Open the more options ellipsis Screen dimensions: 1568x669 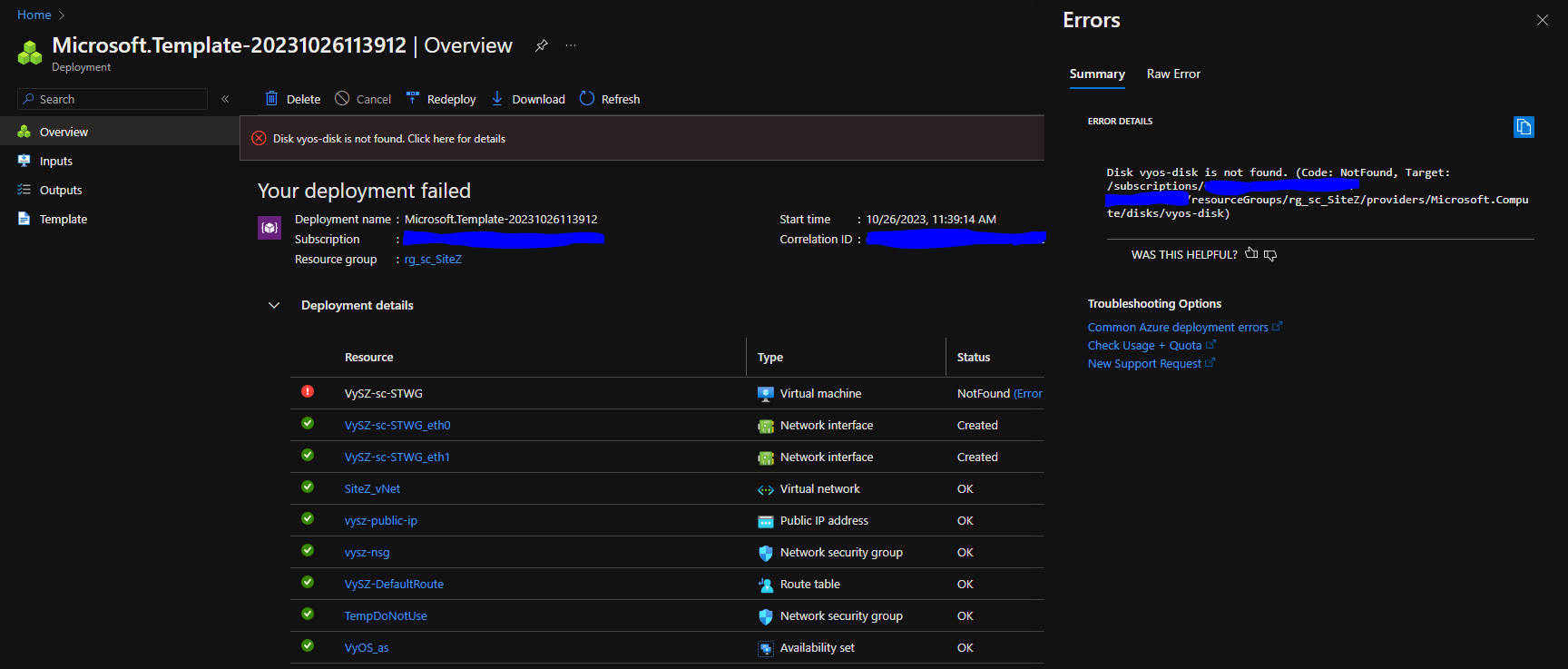(571, 45)
